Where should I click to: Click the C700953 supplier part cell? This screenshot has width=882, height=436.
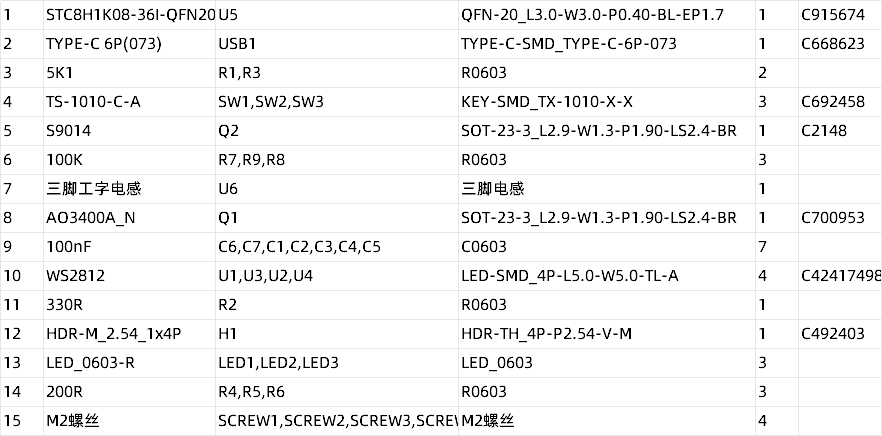(x=840, y=218)
